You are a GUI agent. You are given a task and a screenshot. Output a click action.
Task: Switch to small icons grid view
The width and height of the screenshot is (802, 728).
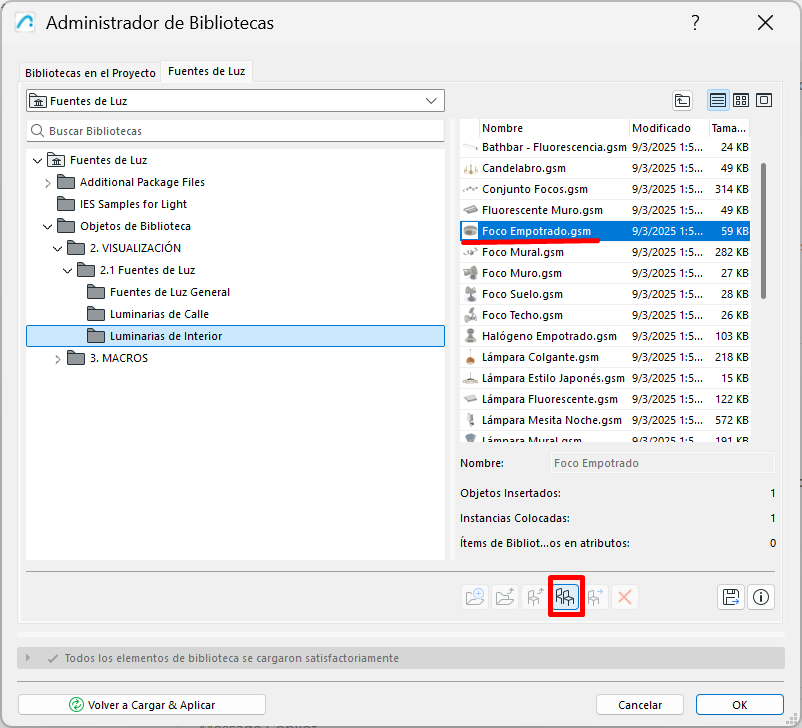pos(741,100)
